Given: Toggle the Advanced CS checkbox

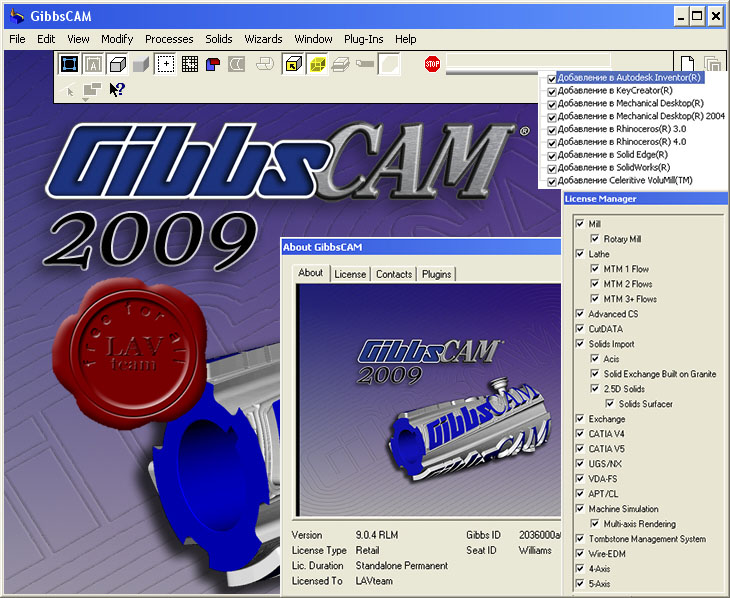Looking at the screenshot, I should (x=580, y=313).
